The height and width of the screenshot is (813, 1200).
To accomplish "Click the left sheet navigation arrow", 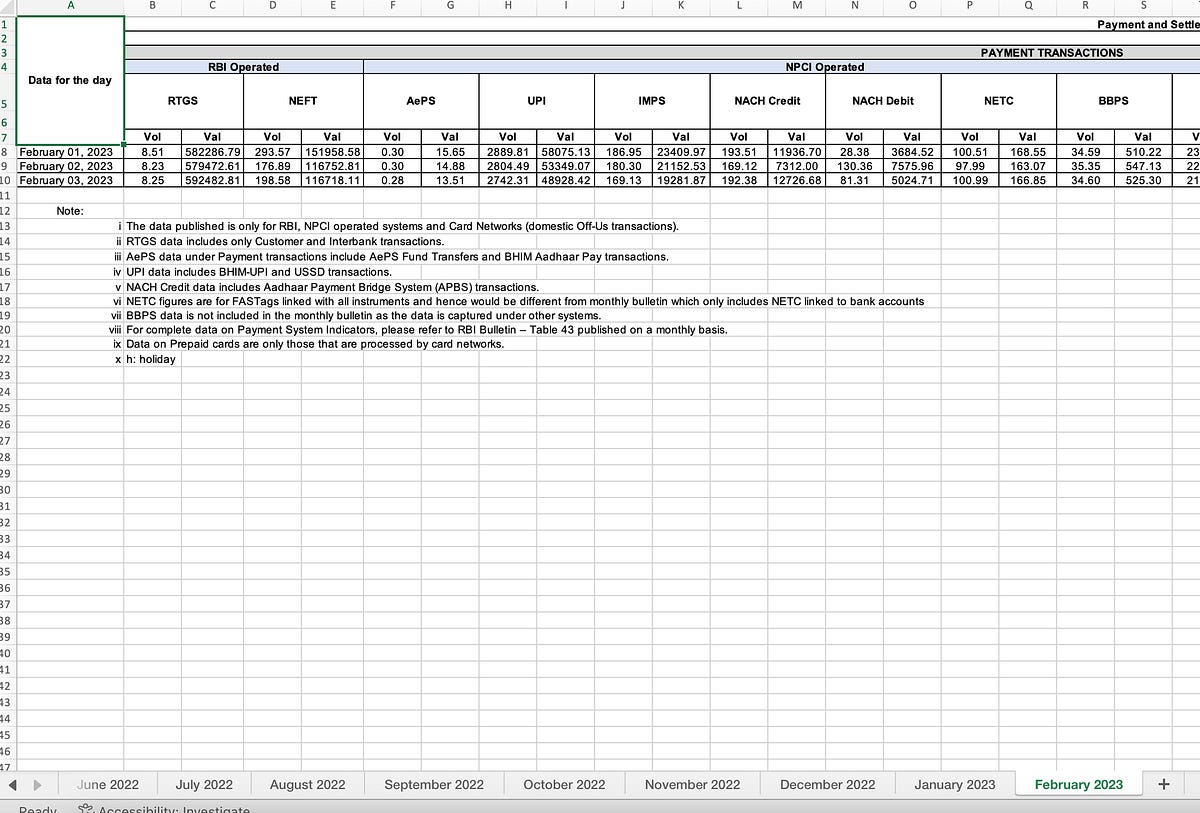I will [x=10, y=784].
